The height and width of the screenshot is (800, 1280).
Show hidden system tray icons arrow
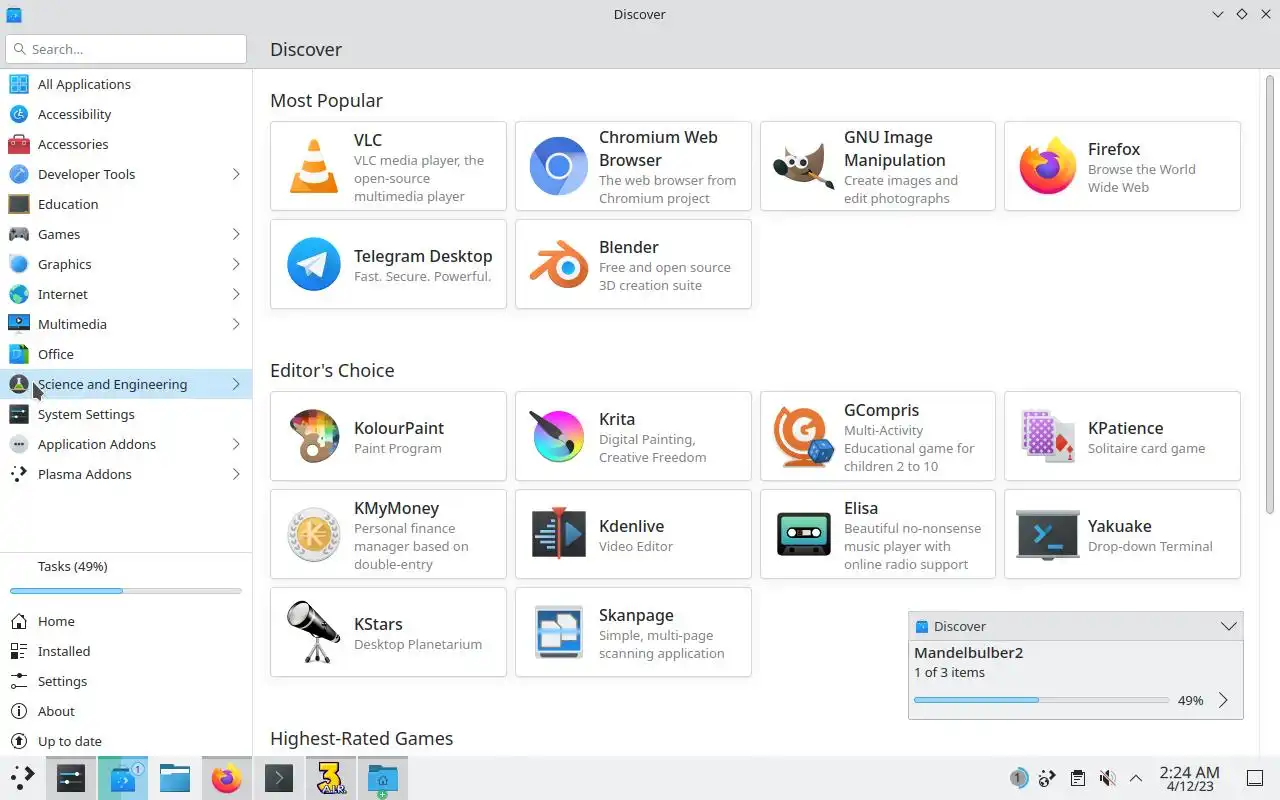click(x=1136, y=778)
